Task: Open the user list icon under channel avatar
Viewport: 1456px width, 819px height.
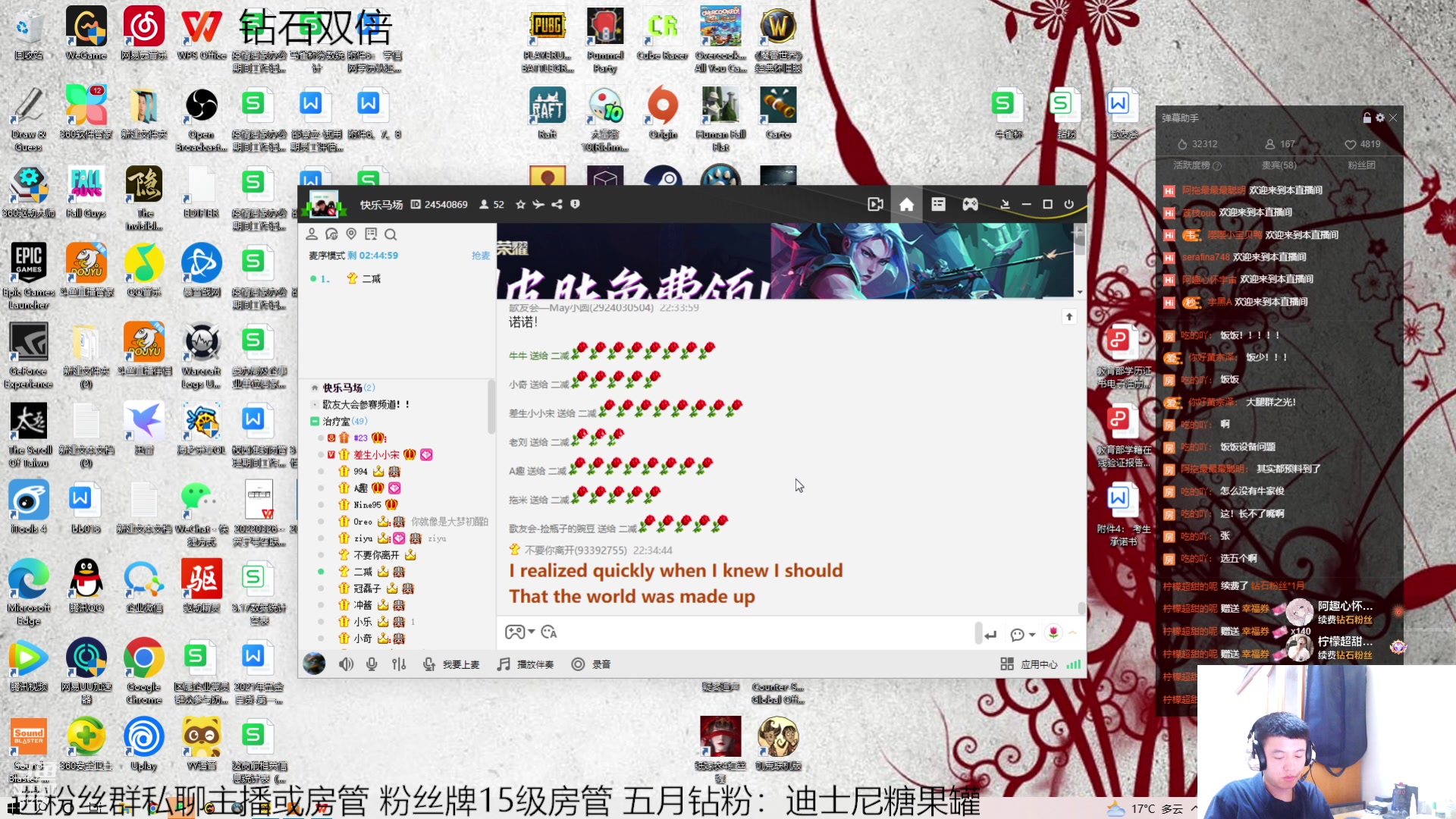Action: point(312,234)
